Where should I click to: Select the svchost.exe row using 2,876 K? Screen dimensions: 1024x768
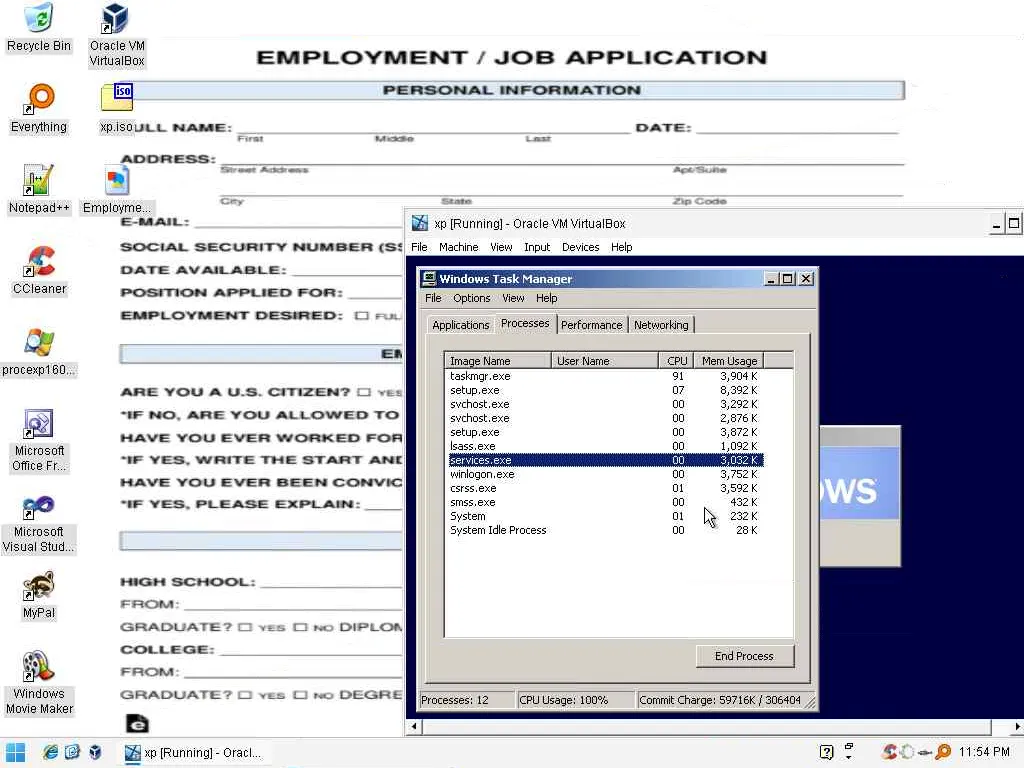[605, 418]
